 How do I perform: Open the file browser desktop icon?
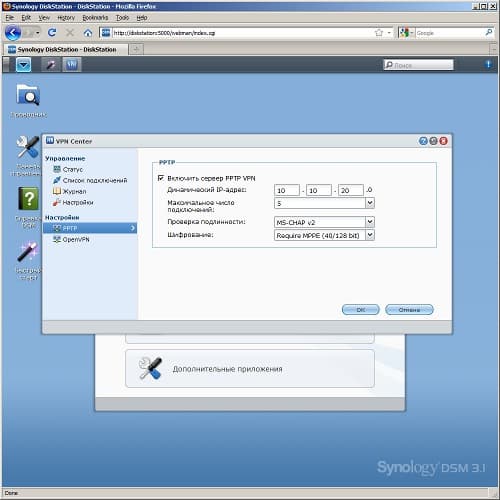click(x=28, y=95)
